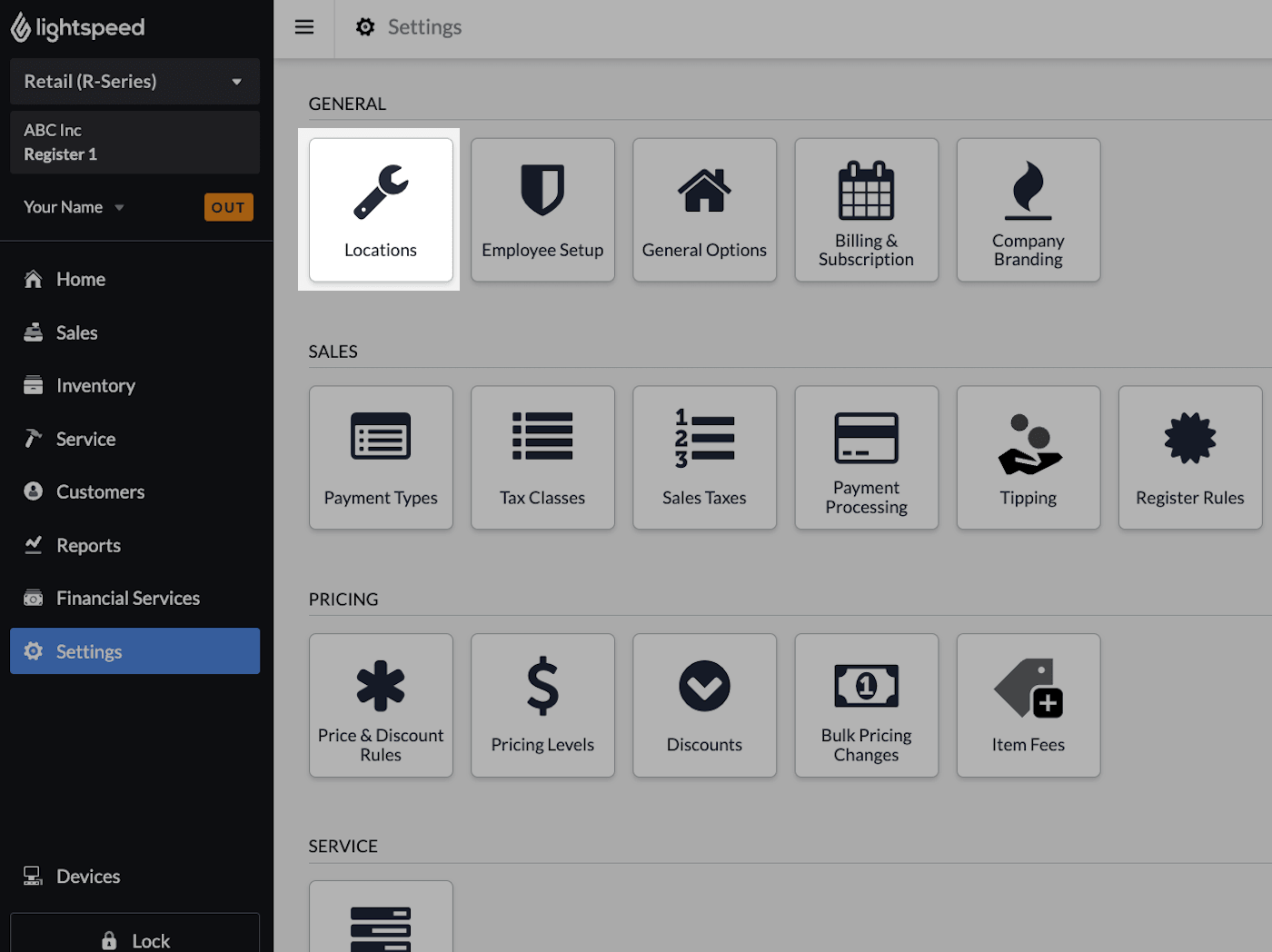Open Financial Services in sidebar

(134, 598)
